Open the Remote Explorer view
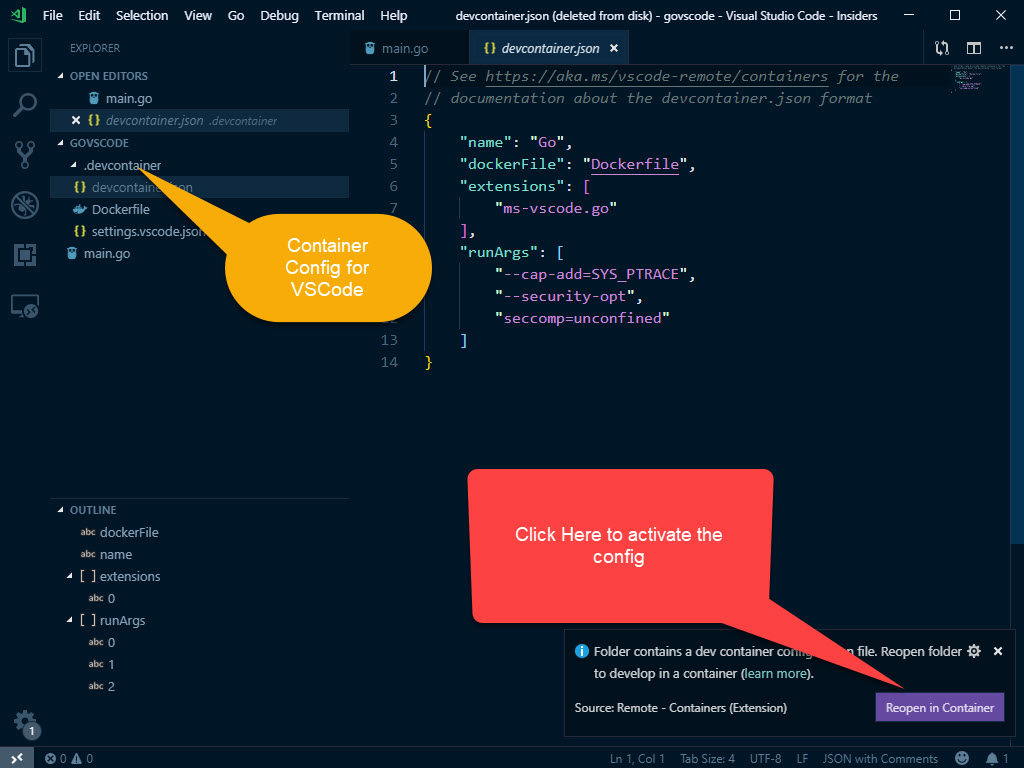Screen dimensions: 1024x768 pyautogui.click(x=24, y=306)
